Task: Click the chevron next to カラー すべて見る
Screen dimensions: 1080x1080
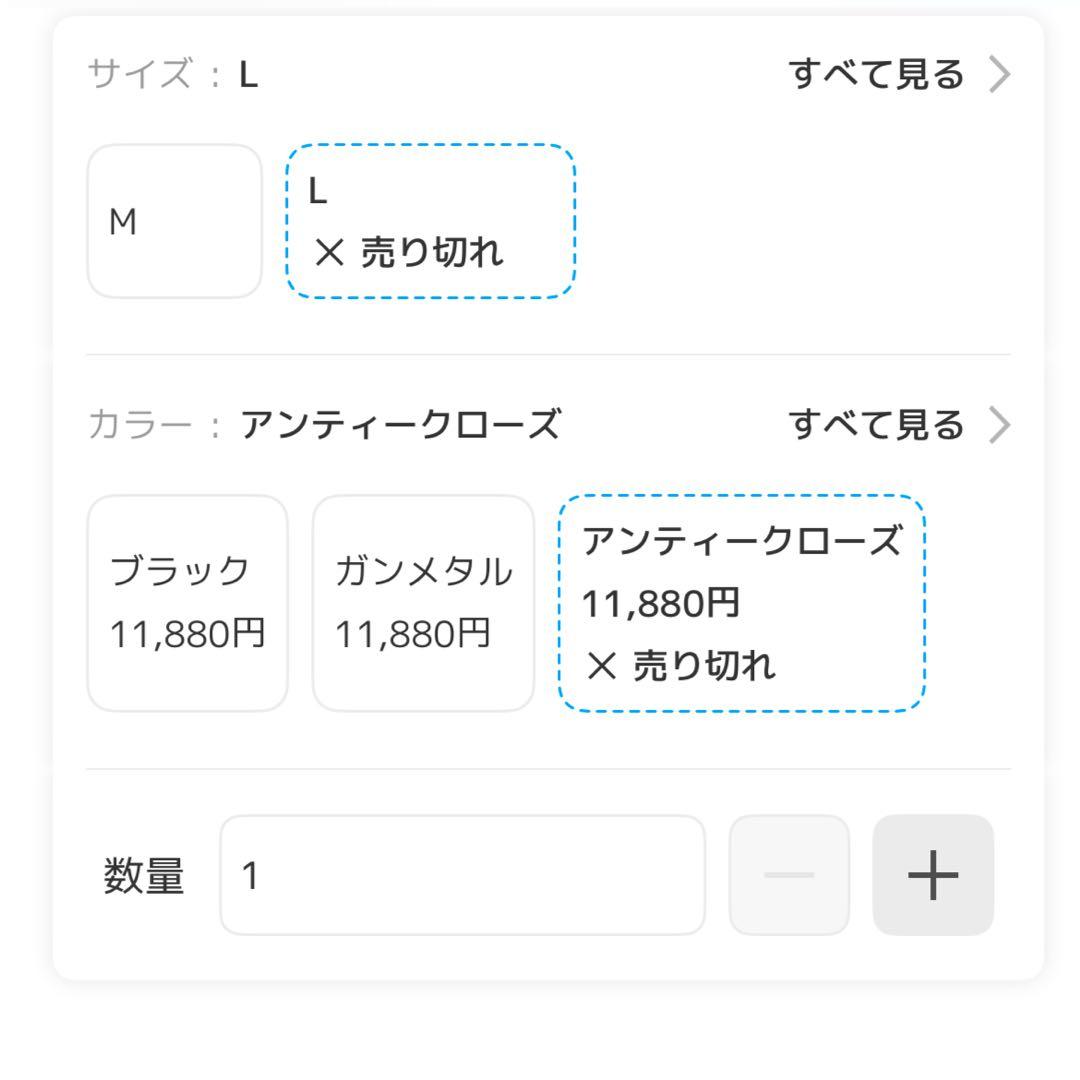Action: pos(1000,423)
